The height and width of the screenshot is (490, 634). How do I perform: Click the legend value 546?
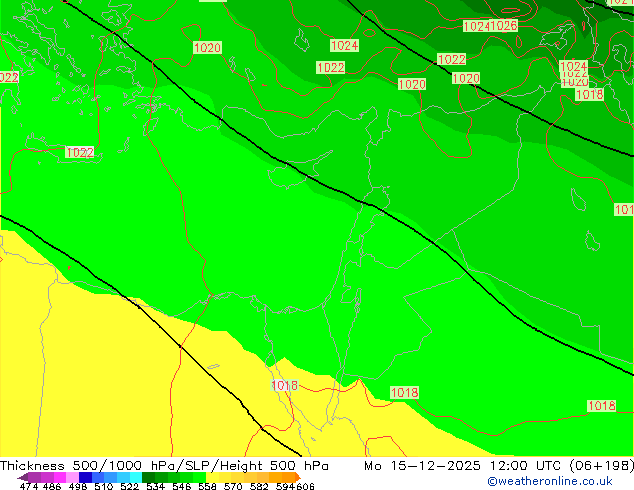tap(181, 486)
